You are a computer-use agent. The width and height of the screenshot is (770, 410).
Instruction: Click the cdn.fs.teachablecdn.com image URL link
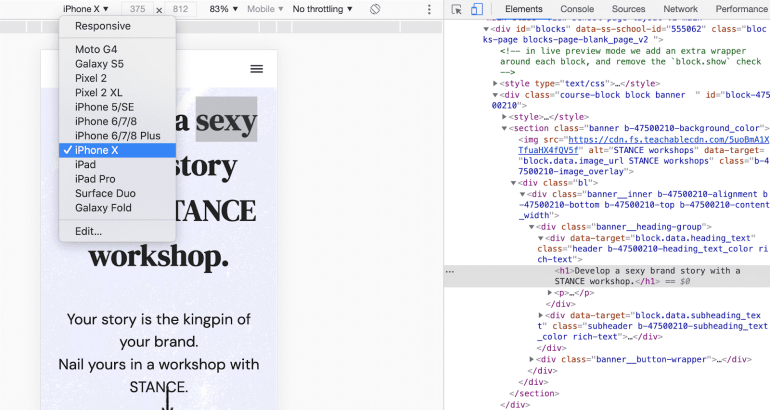(x=643, y=145)
